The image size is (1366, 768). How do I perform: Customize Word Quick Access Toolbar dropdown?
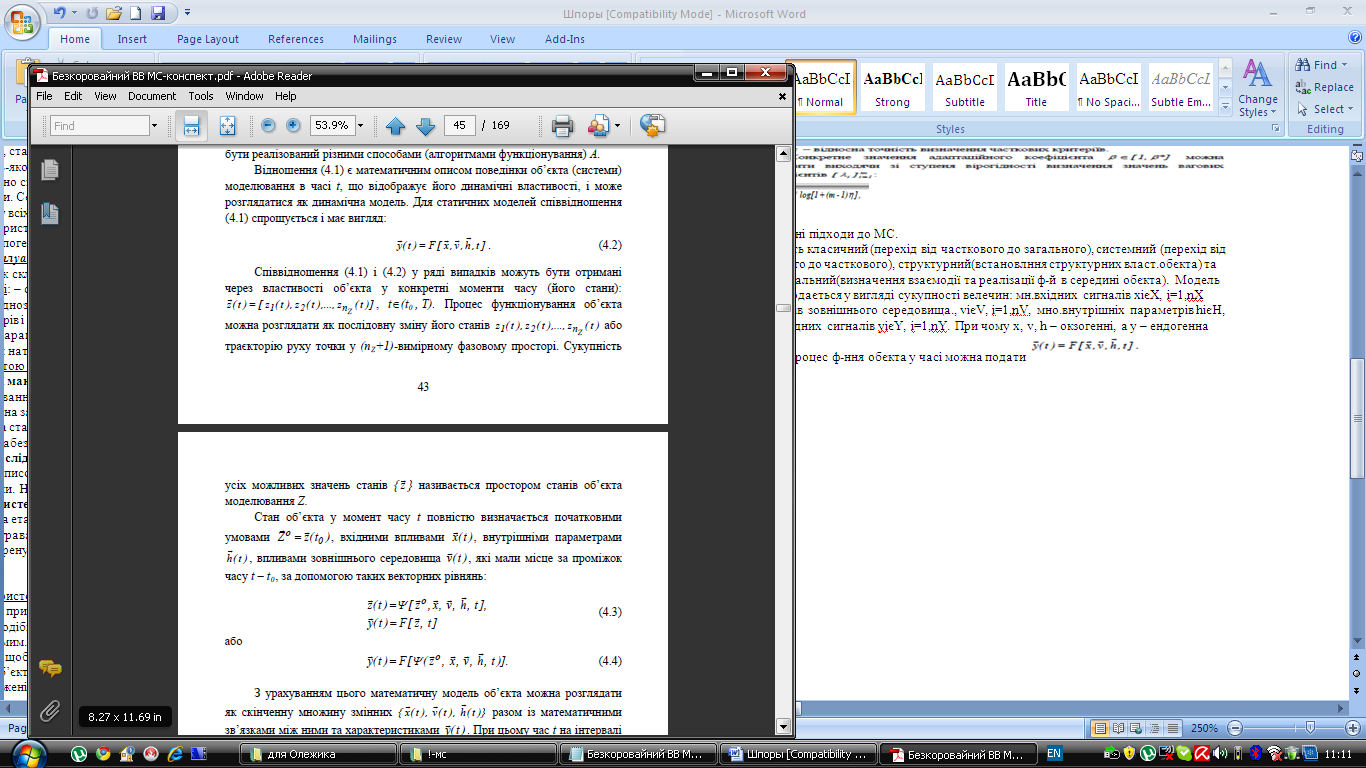point(187,14)
